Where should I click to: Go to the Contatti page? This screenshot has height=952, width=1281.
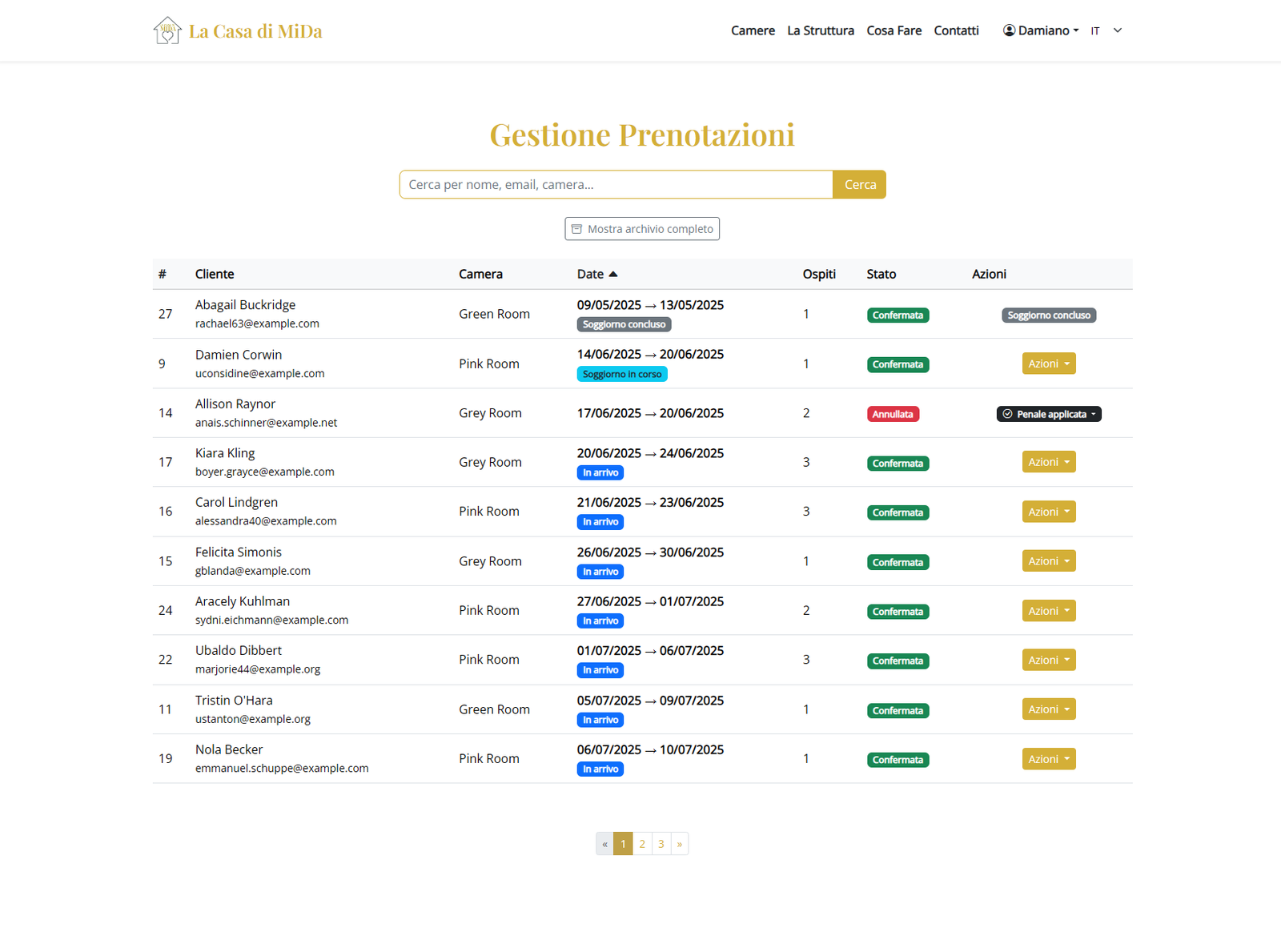click(x=956, y=30)
